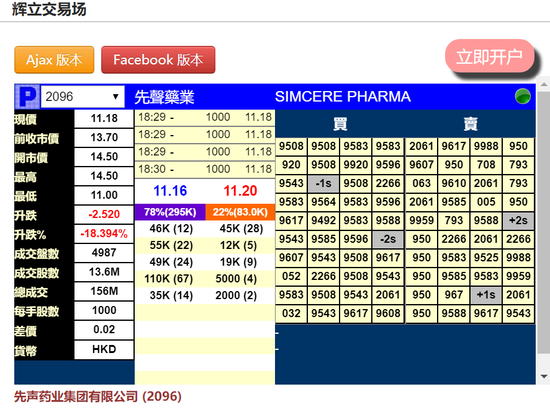Click the Facebook 版本 button

(158, 60)
